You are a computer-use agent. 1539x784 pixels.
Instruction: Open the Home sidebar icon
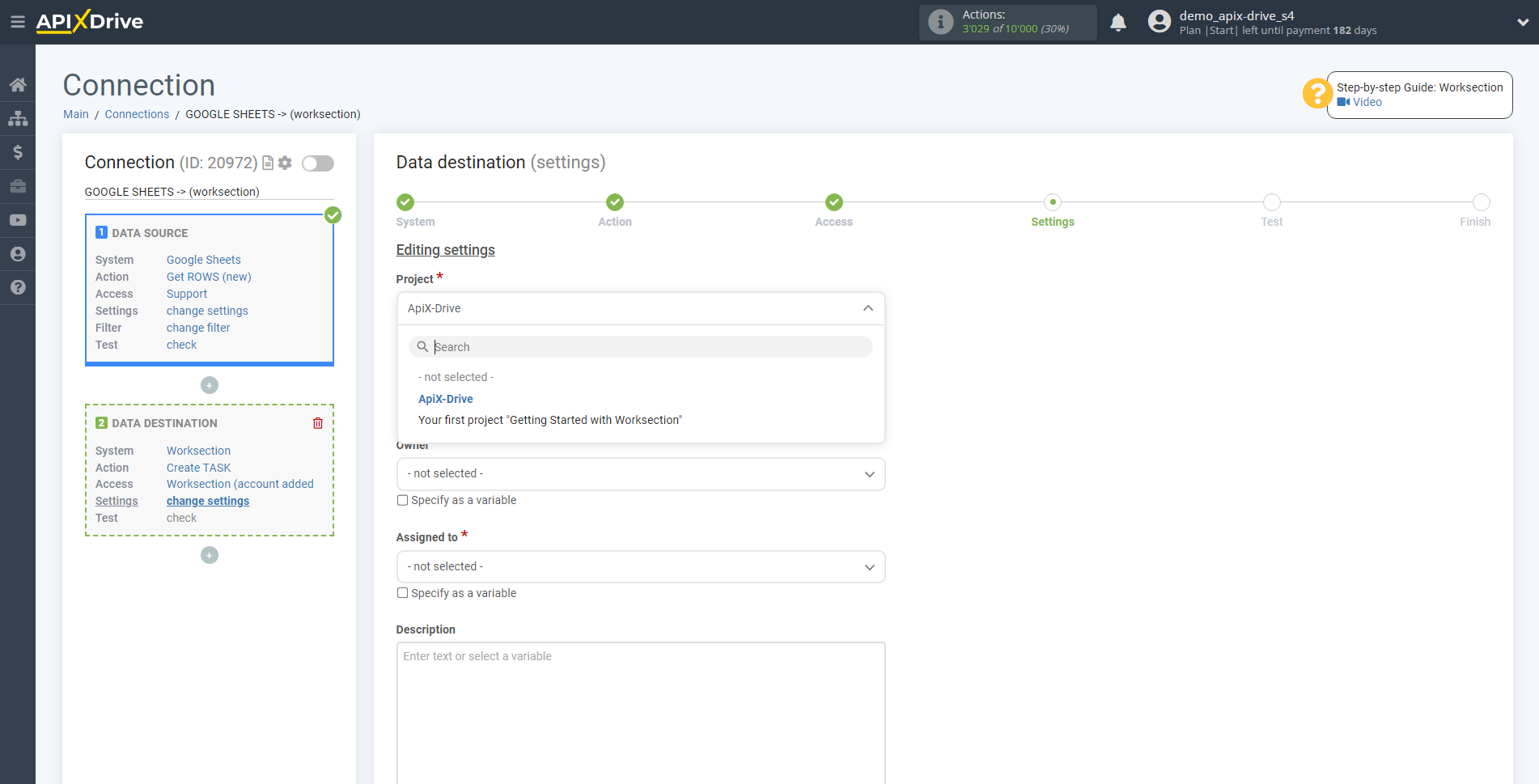(x=18, y=84)
